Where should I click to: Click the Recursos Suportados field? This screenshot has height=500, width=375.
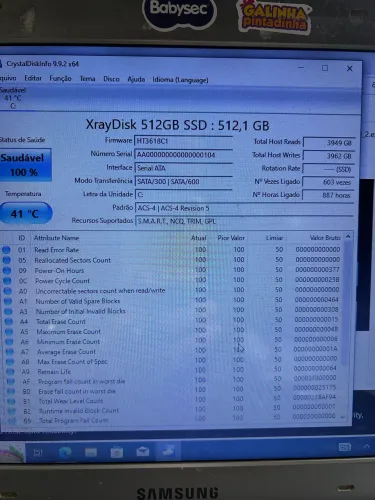(244, 221)
